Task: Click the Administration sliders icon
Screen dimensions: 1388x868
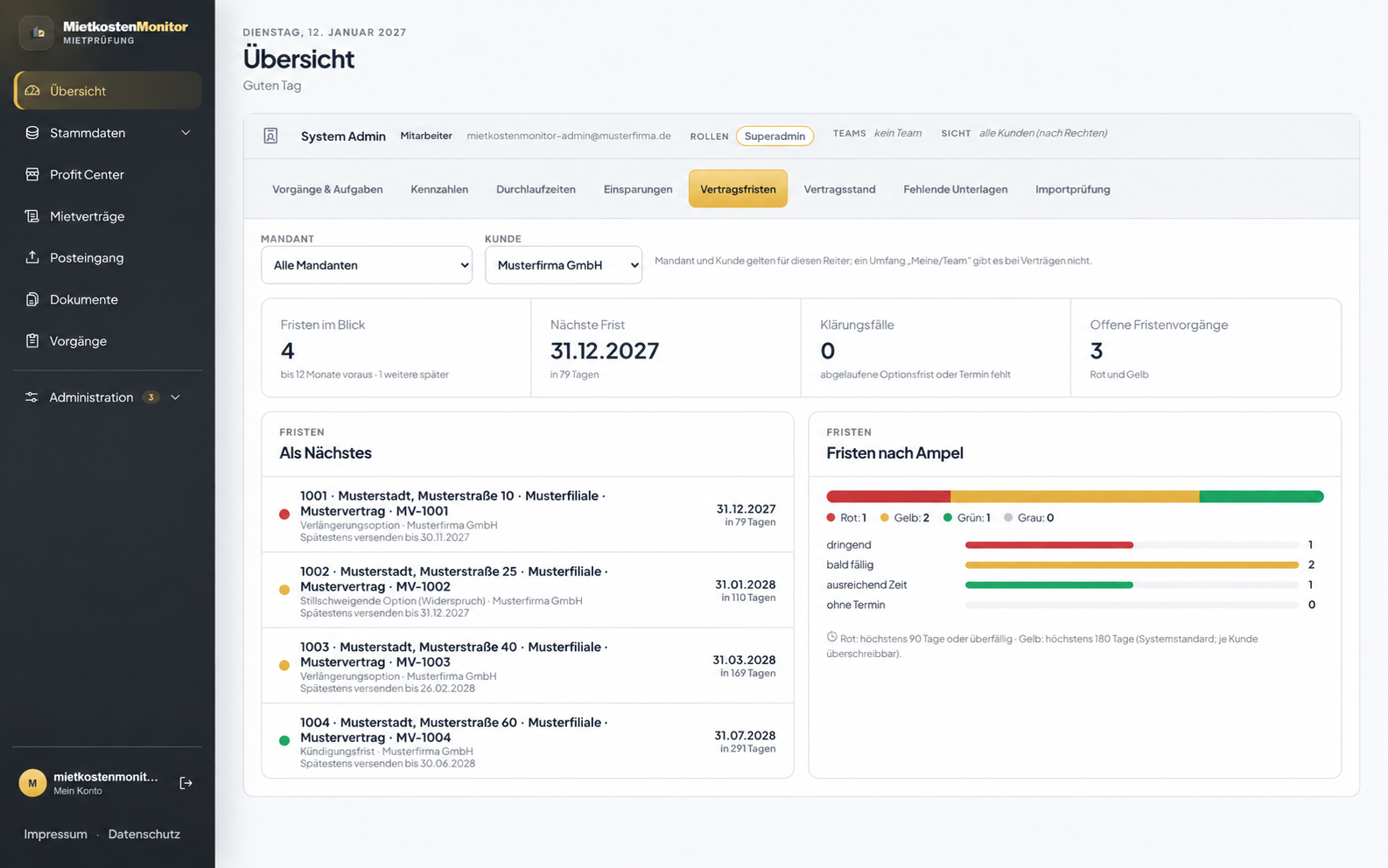Action: 32,397
